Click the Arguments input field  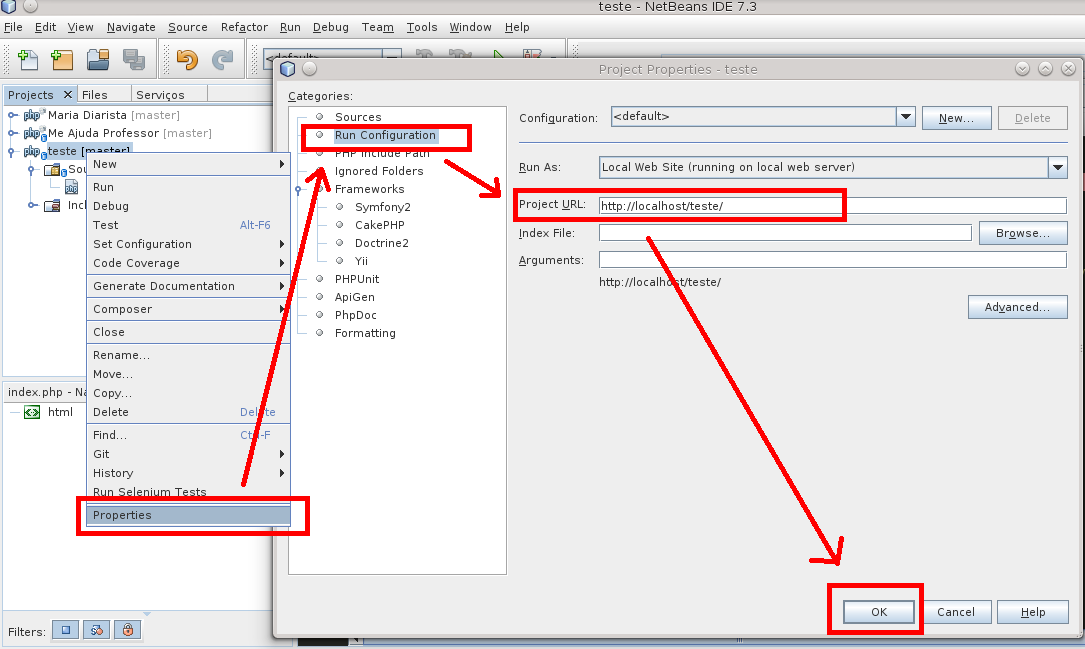832,260
